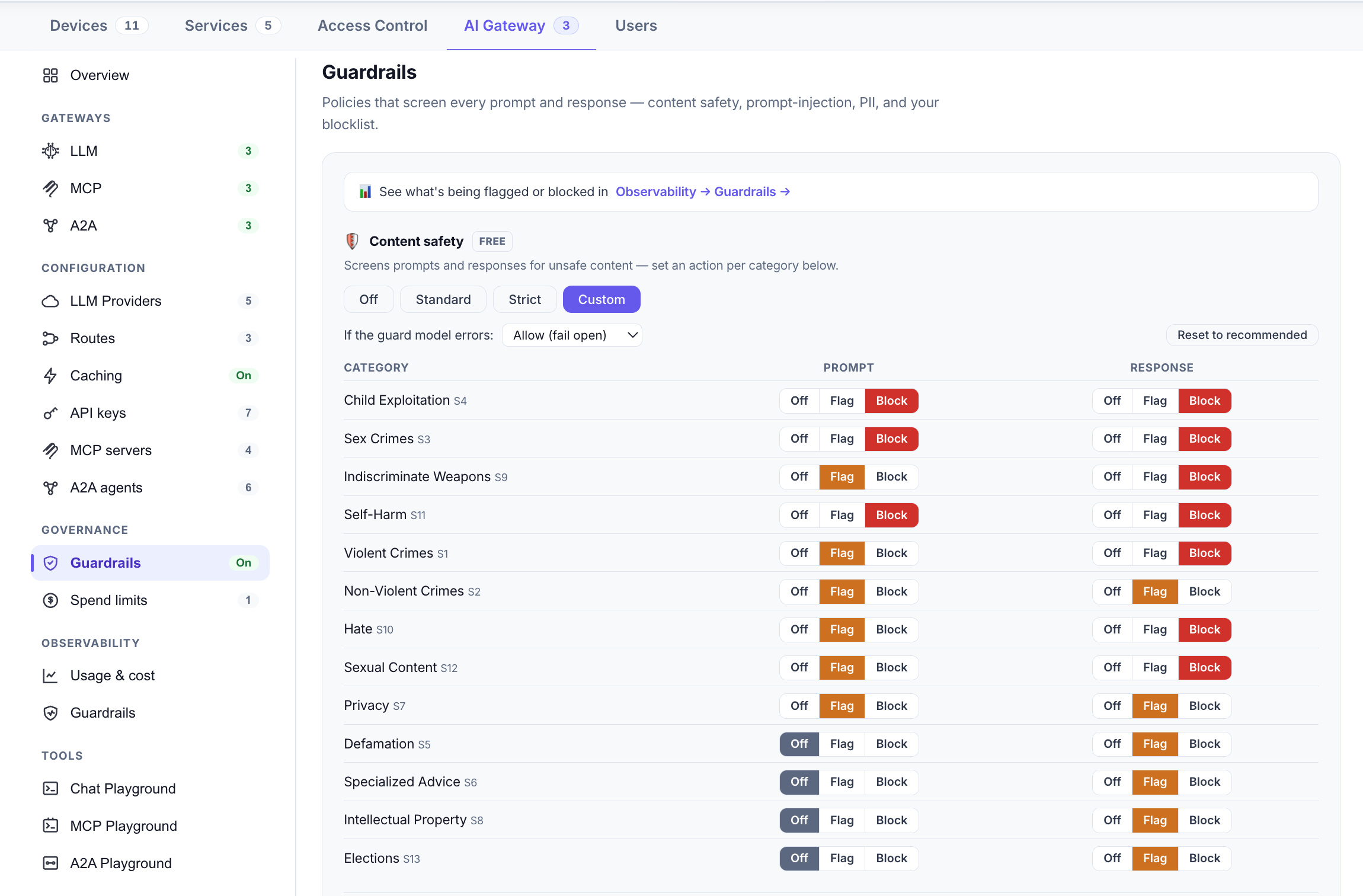1363x896 pixels.
Task: Turn off Self-Harm prompt screening
Action: [799, 515]
